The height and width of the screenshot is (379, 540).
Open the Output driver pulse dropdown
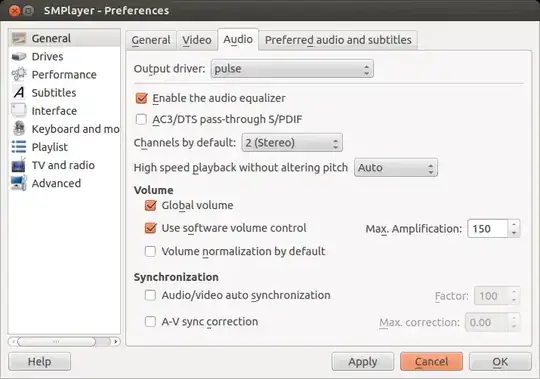point(292,69)
